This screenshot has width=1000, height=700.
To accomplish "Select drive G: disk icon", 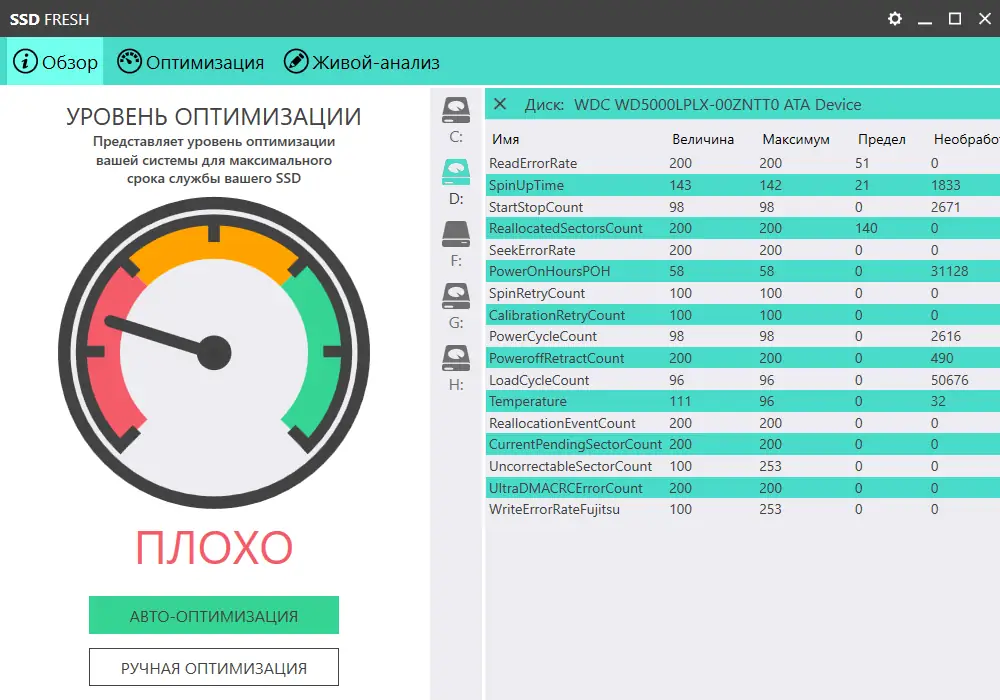I will click(x=456, y=296).
